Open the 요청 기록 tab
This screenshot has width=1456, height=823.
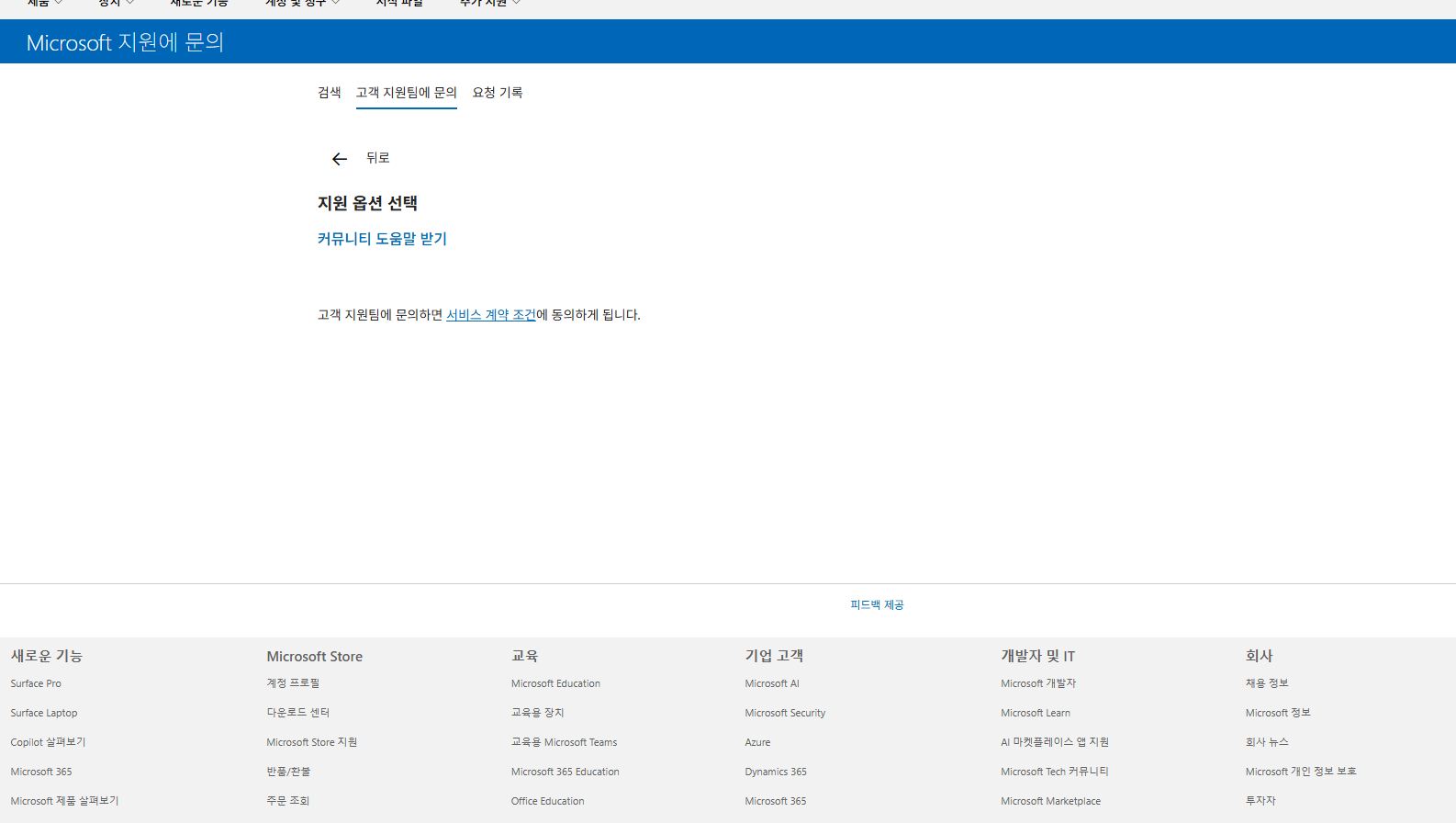(498, 93)
